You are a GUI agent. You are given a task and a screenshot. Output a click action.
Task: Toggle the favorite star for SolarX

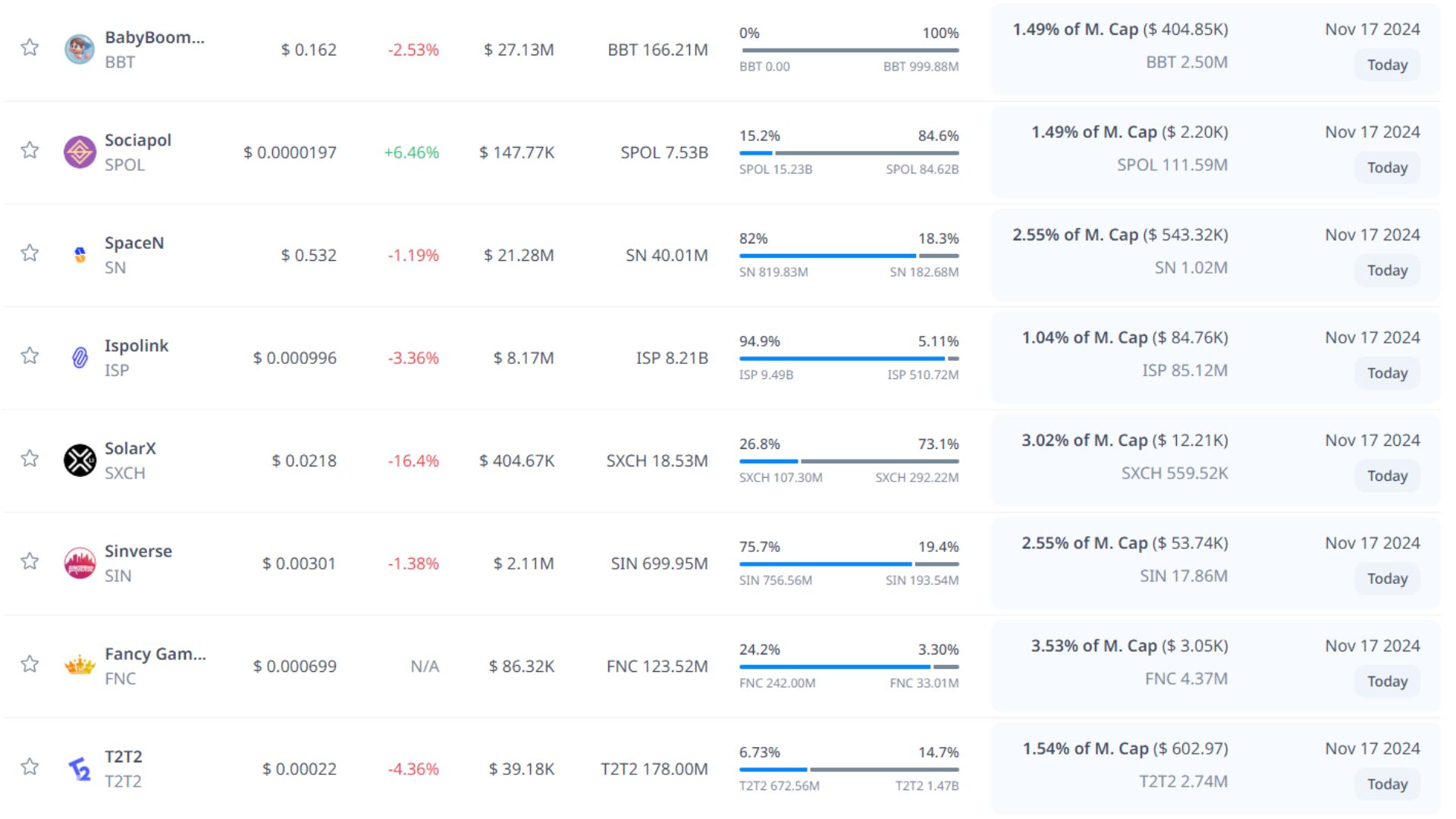coord(30,459)
